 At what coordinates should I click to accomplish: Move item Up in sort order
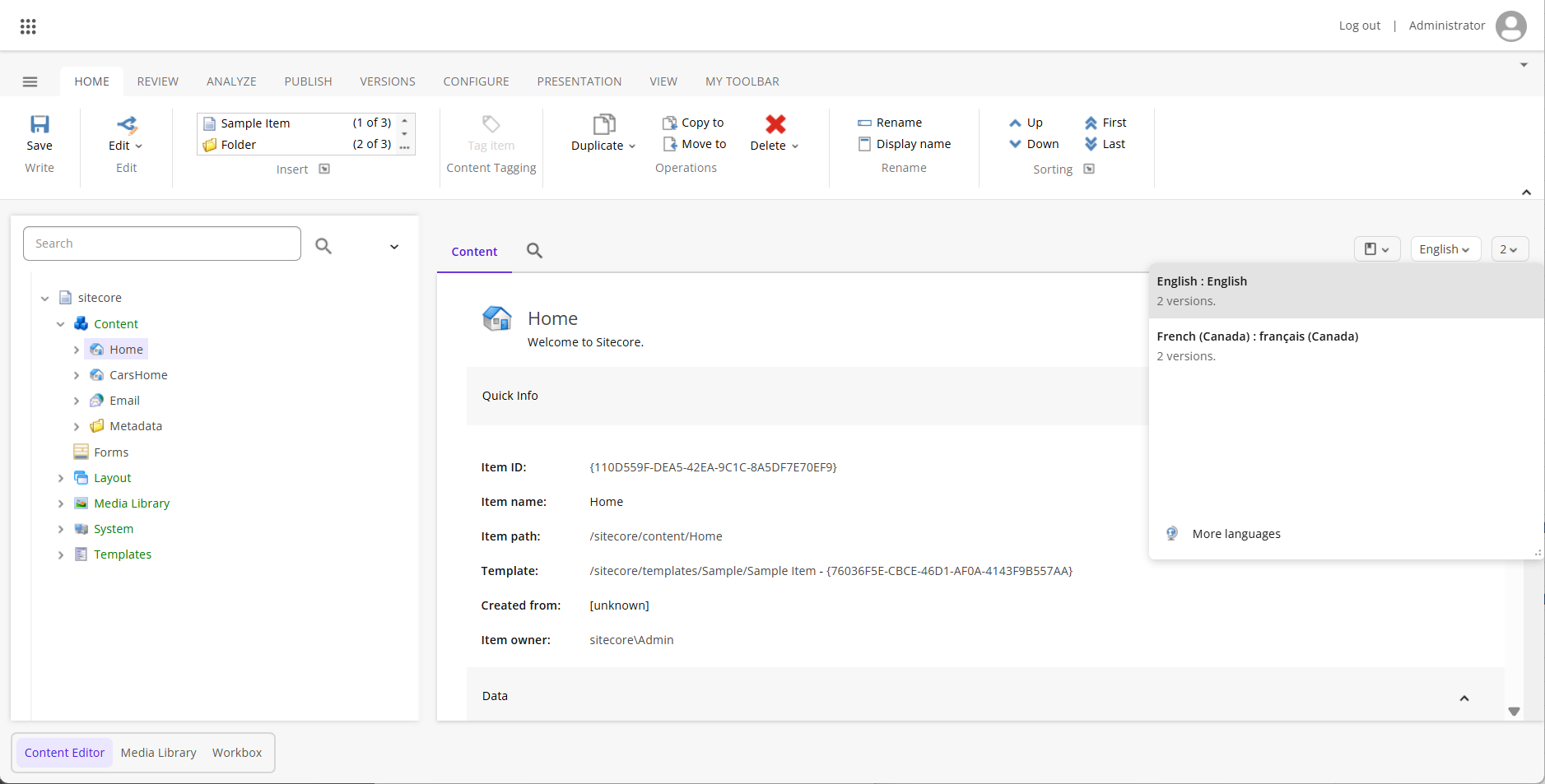click(1026, 123)
